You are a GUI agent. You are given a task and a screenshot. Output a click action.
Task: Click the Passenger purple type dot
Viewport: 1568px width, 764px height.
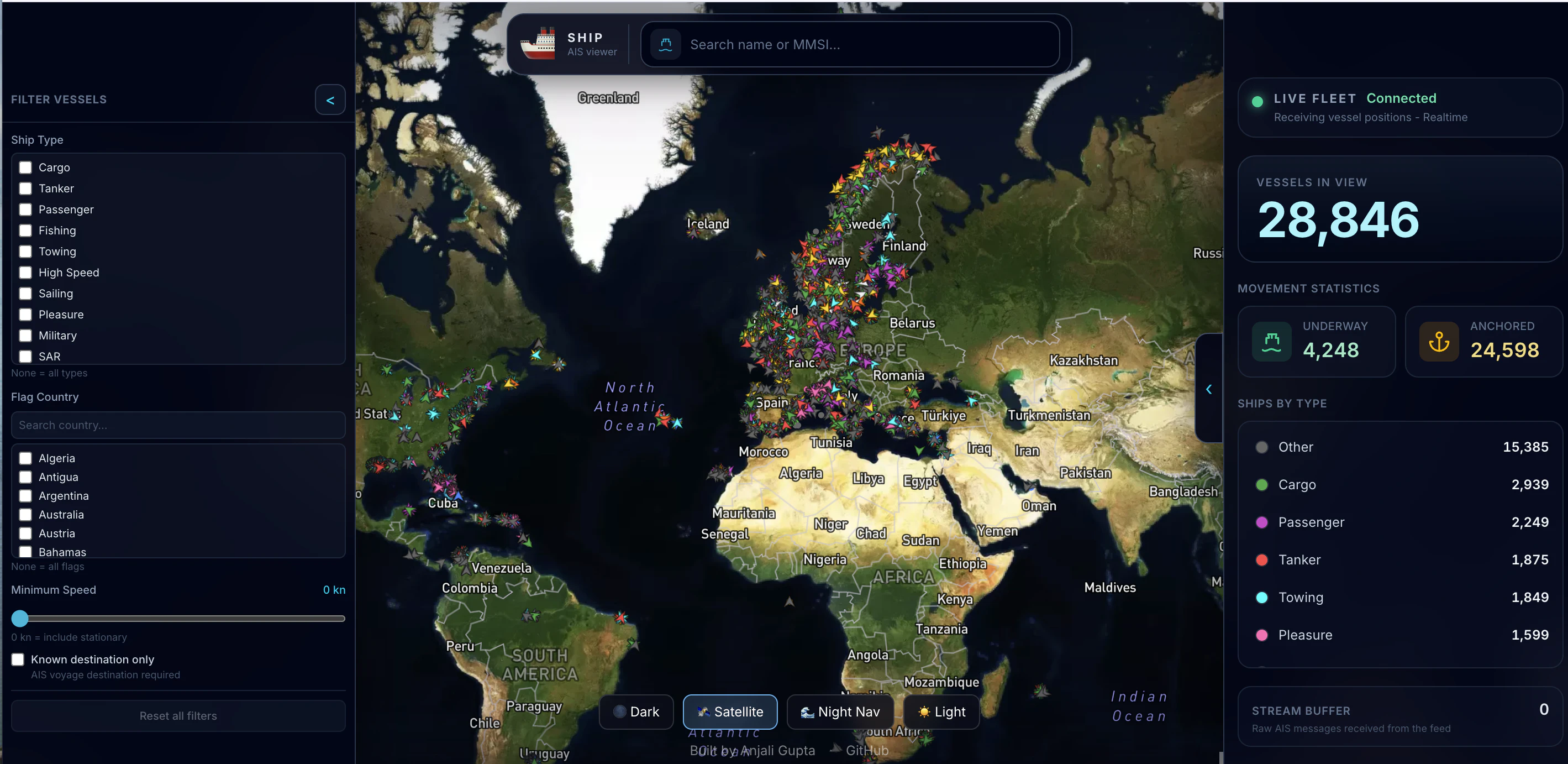1261,522
